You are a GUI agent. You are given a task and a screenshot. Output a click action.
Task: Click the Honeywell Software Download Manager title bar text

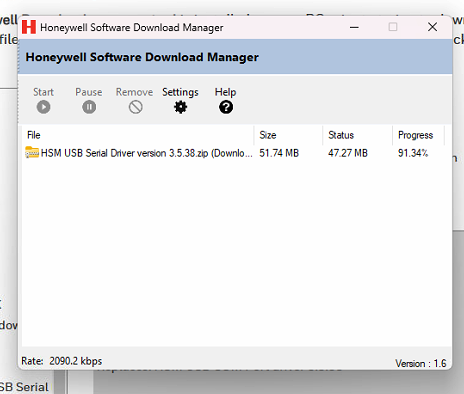[x=132, y=28]
